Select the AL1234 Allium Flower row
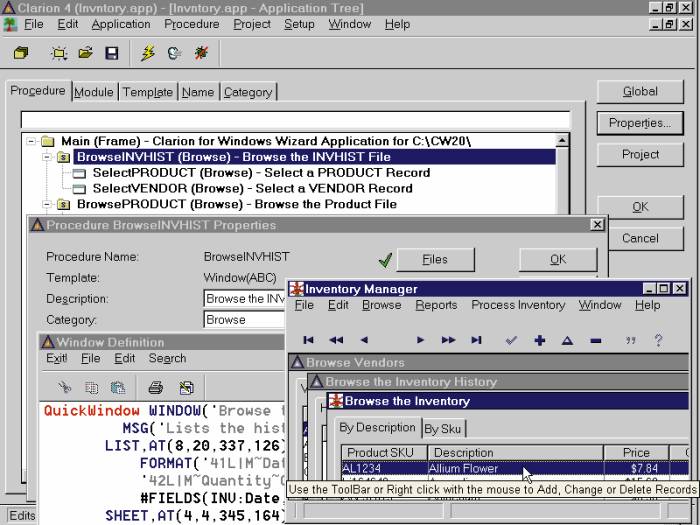The width and height of the screenshot is (700, 525). pyautogui.click(x=515, y=468)
